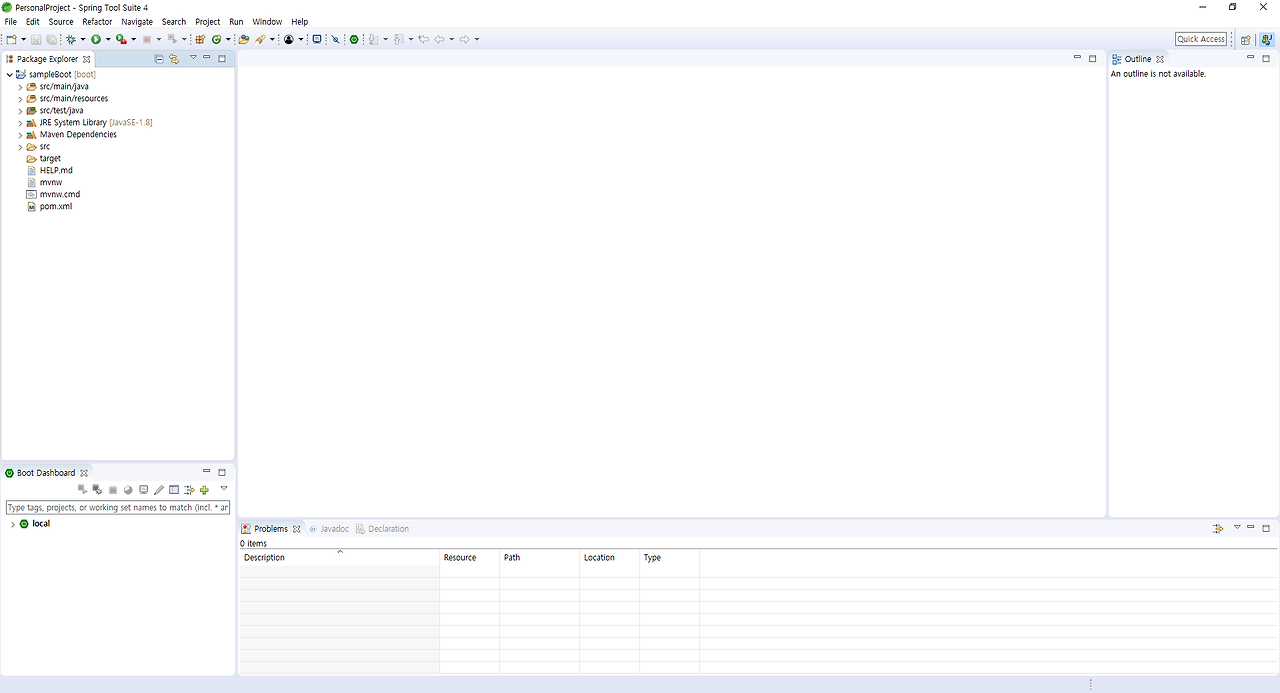This screenshot has width=1280, height=693.
Task: Click the Boot Dashboard show properties view icon
Action: [x=174, y=490]
